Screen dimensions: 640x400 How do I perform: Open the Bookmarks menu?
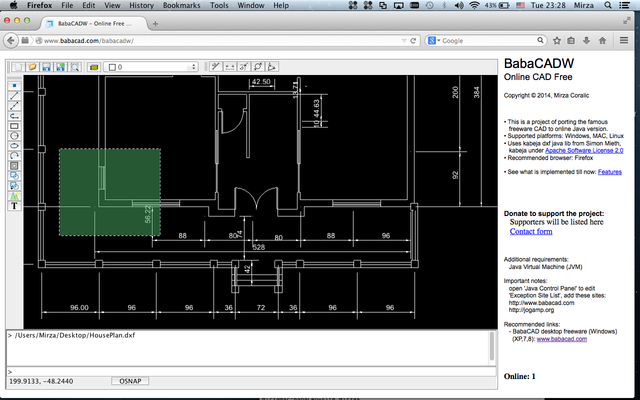coord(182,5)
